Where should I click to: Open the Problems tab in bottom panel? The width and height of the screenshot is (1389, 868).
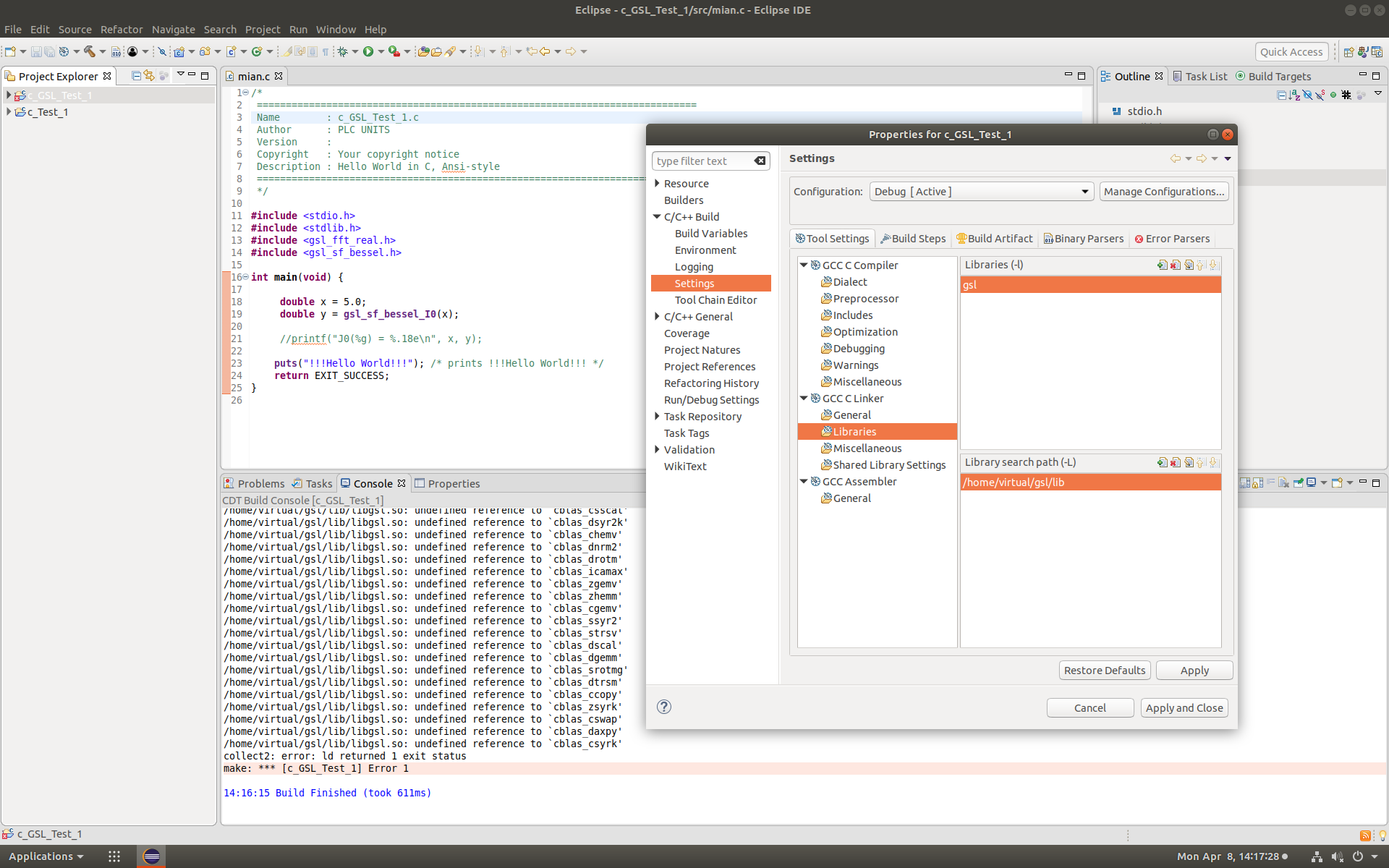[254, 484]
